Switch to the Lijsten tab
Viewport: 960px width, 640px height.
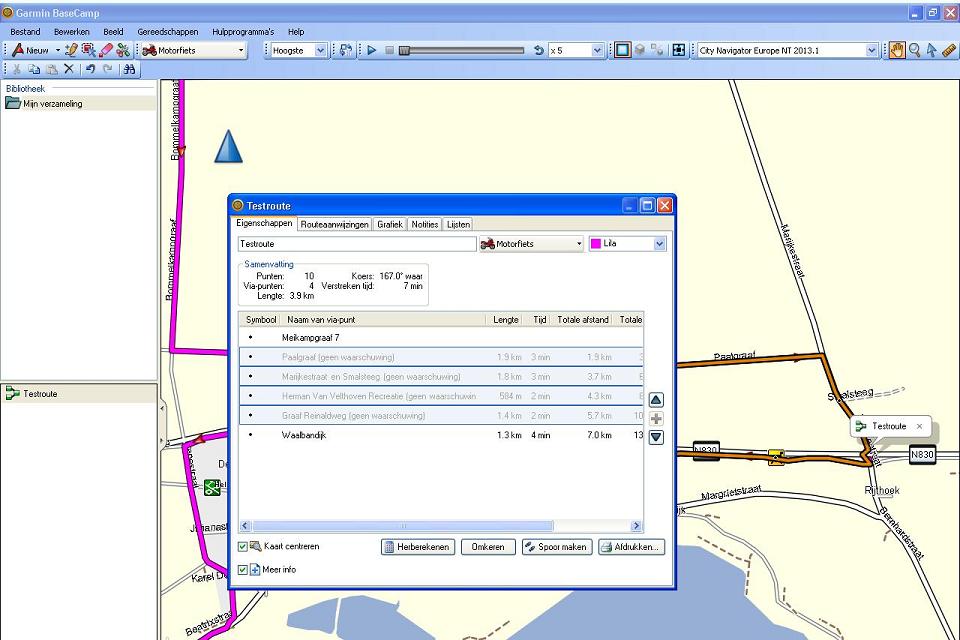458,224
